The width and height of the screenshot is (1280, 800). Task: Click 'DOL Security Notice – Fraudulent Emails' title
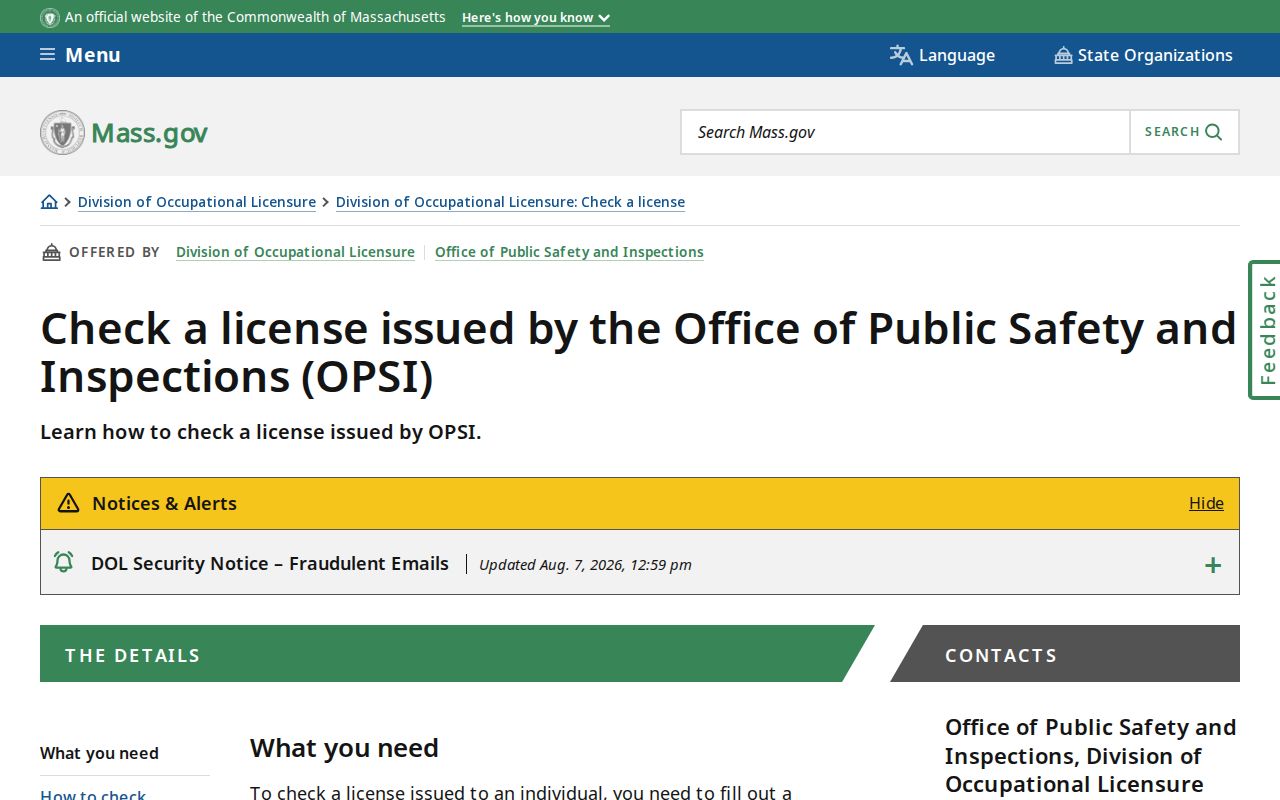pyautogui.click(x=270, y=563)
